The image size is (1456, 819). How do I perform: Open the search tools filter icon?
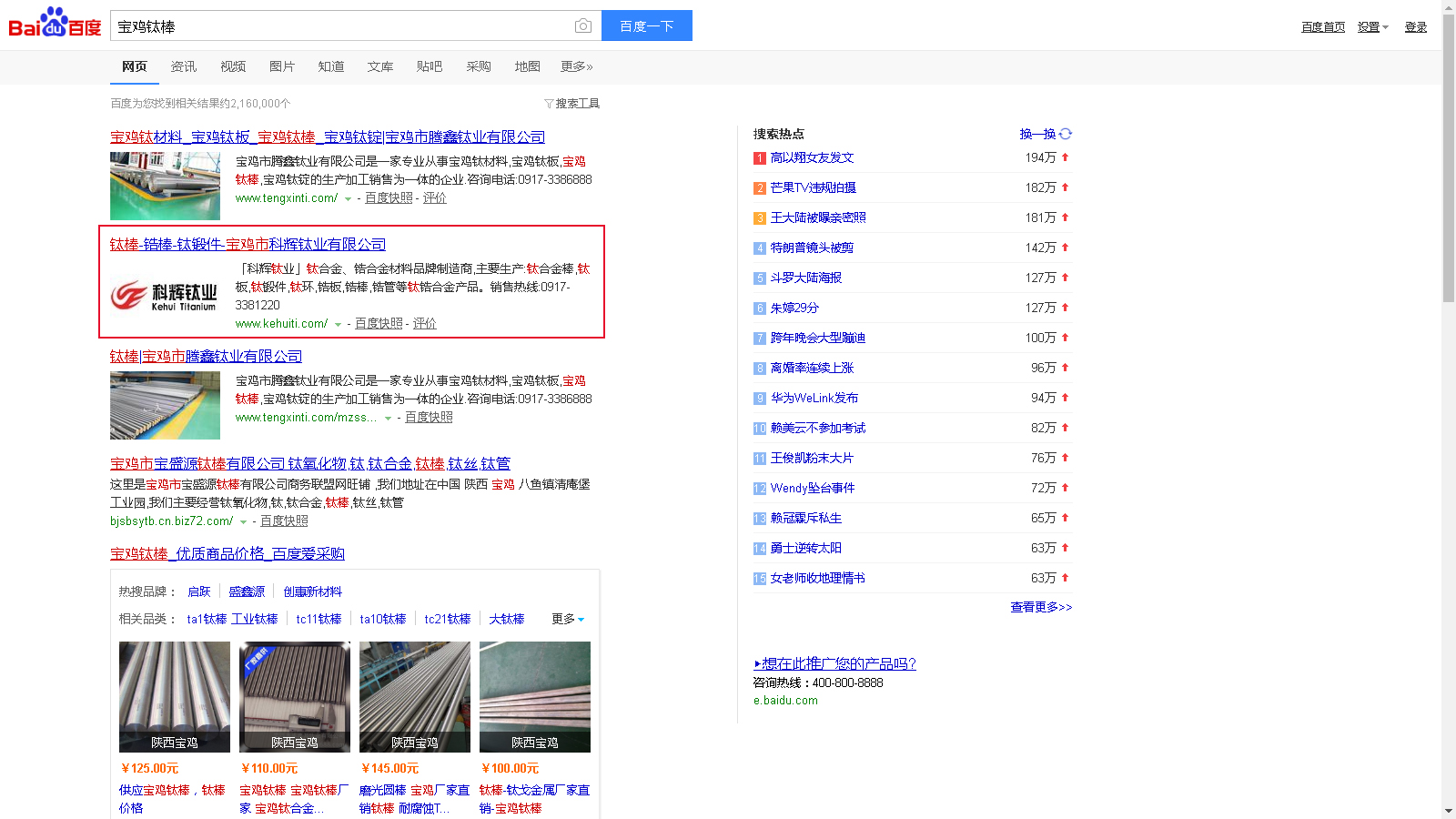549,104
